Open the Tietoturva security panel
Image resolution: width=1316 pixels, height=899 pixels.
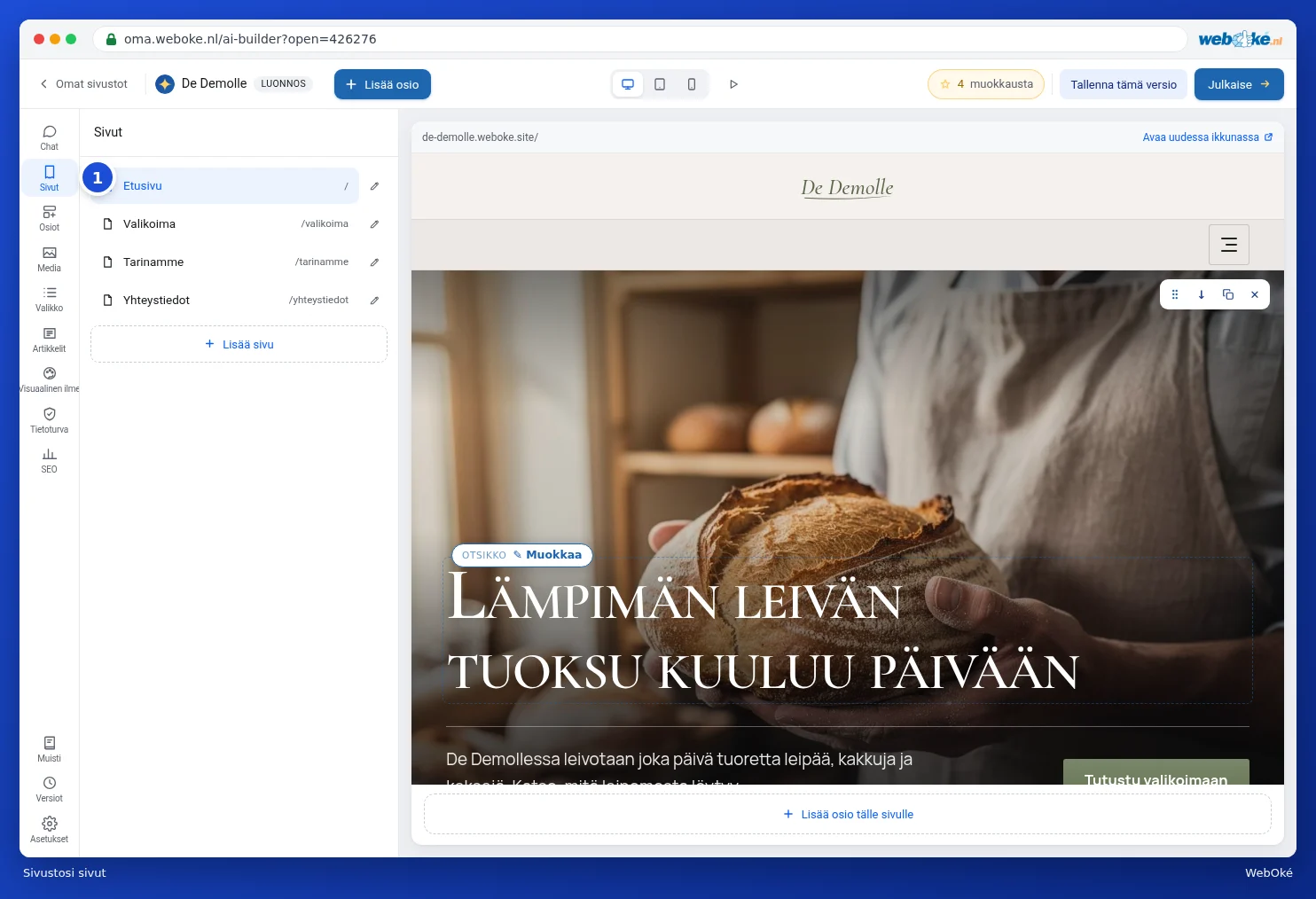click(x=50, y=420)
